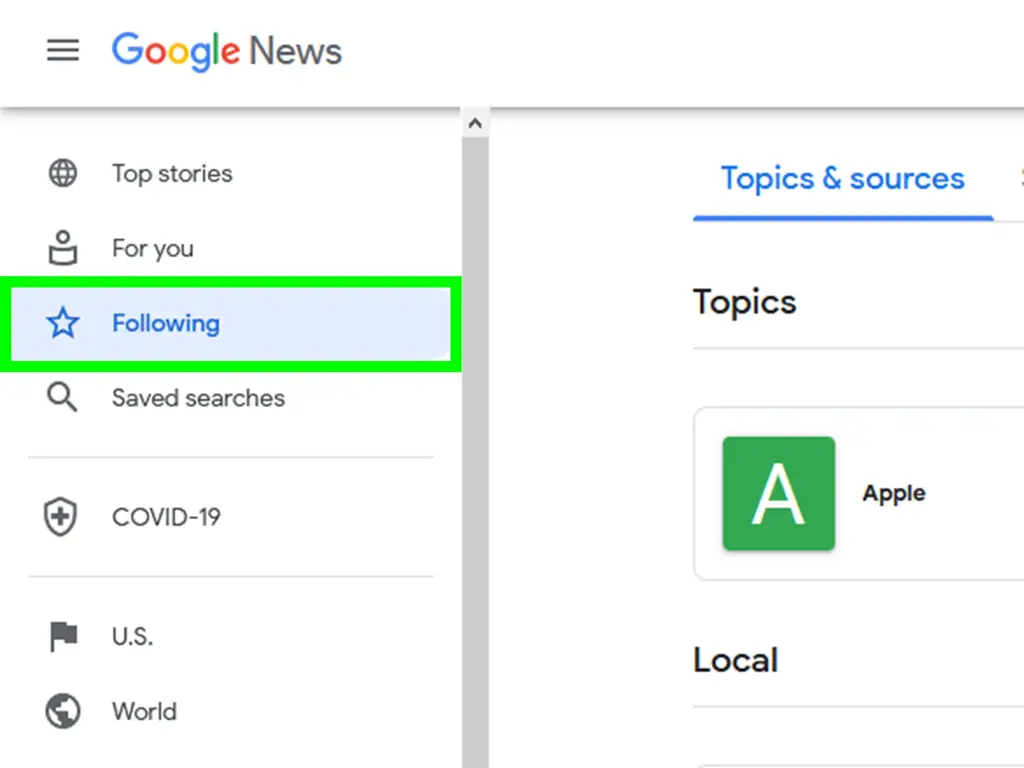
Task: Click the star icon beside Following
Action: [x=63, y=323]
